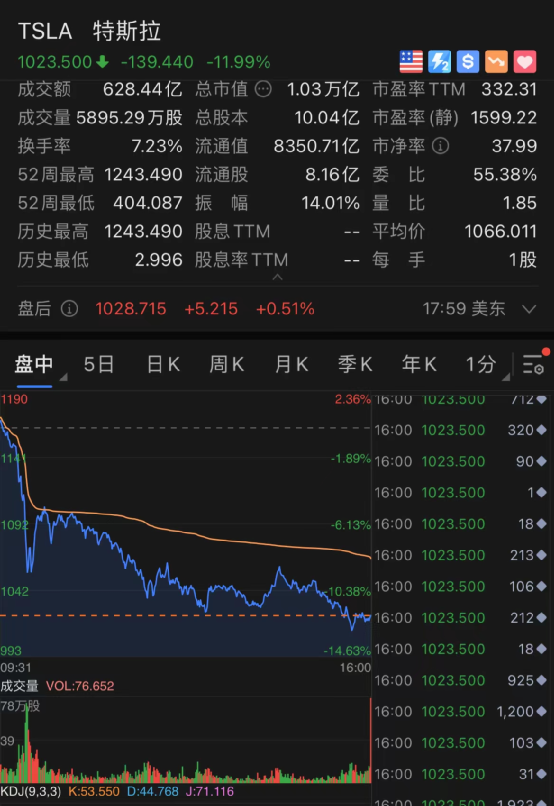Expand the after-hours row with down chevron
Viewport: 554px width, 806px height.
pos(529,309)
